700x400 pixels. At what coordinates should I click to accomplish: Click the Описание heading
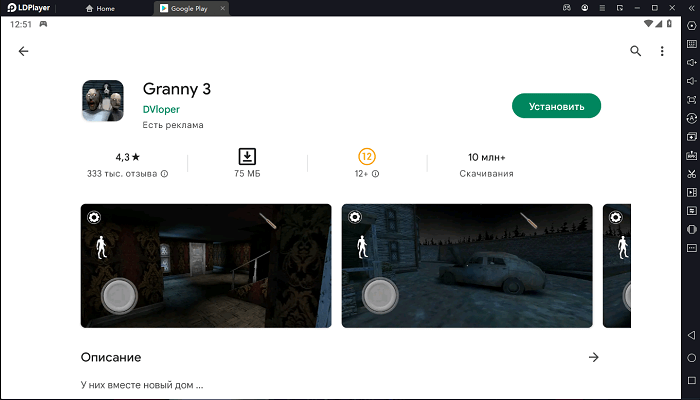tap(111, 357)
